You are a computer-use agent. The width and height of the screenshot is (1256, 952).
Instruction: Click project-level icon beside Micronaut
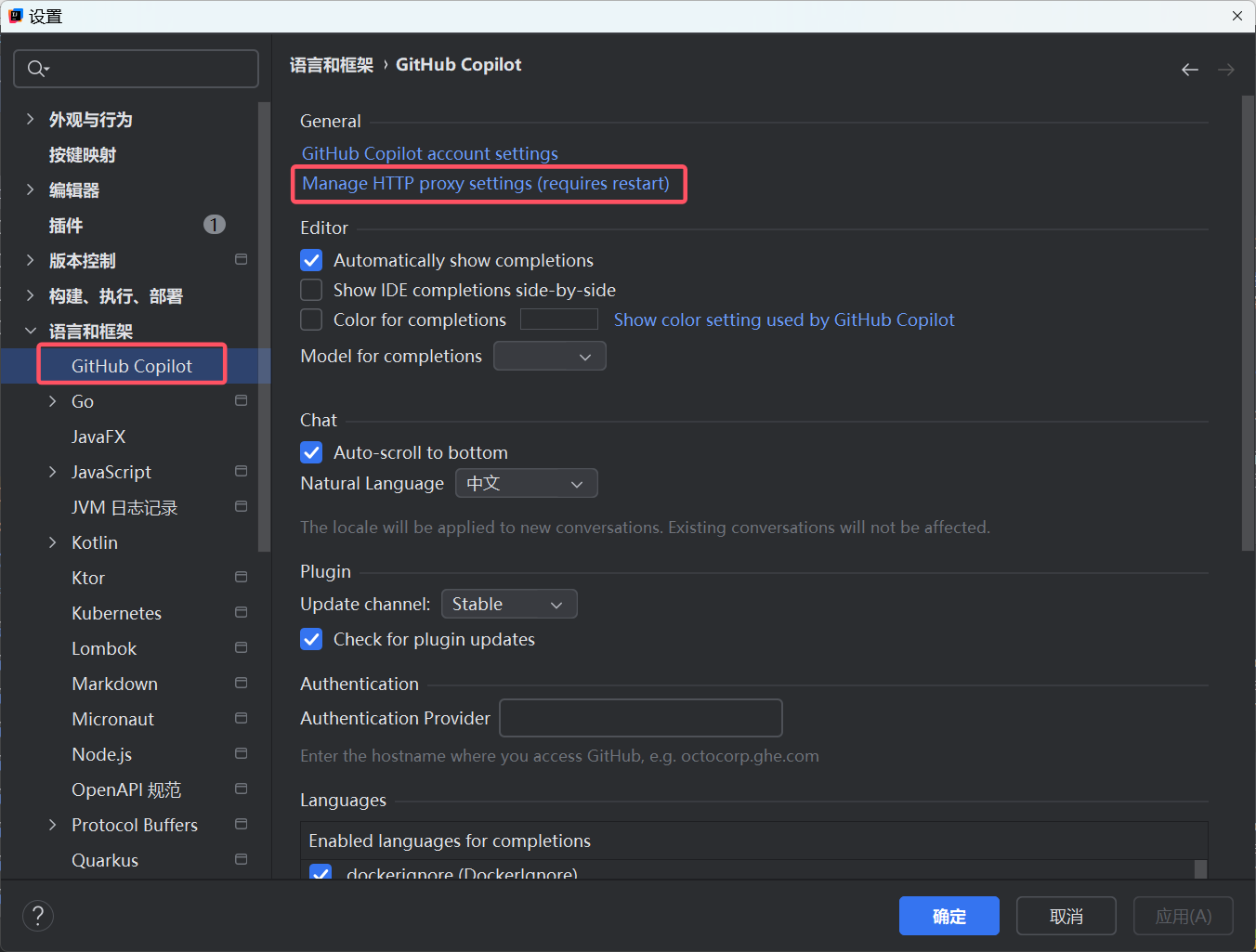(242, 718)
